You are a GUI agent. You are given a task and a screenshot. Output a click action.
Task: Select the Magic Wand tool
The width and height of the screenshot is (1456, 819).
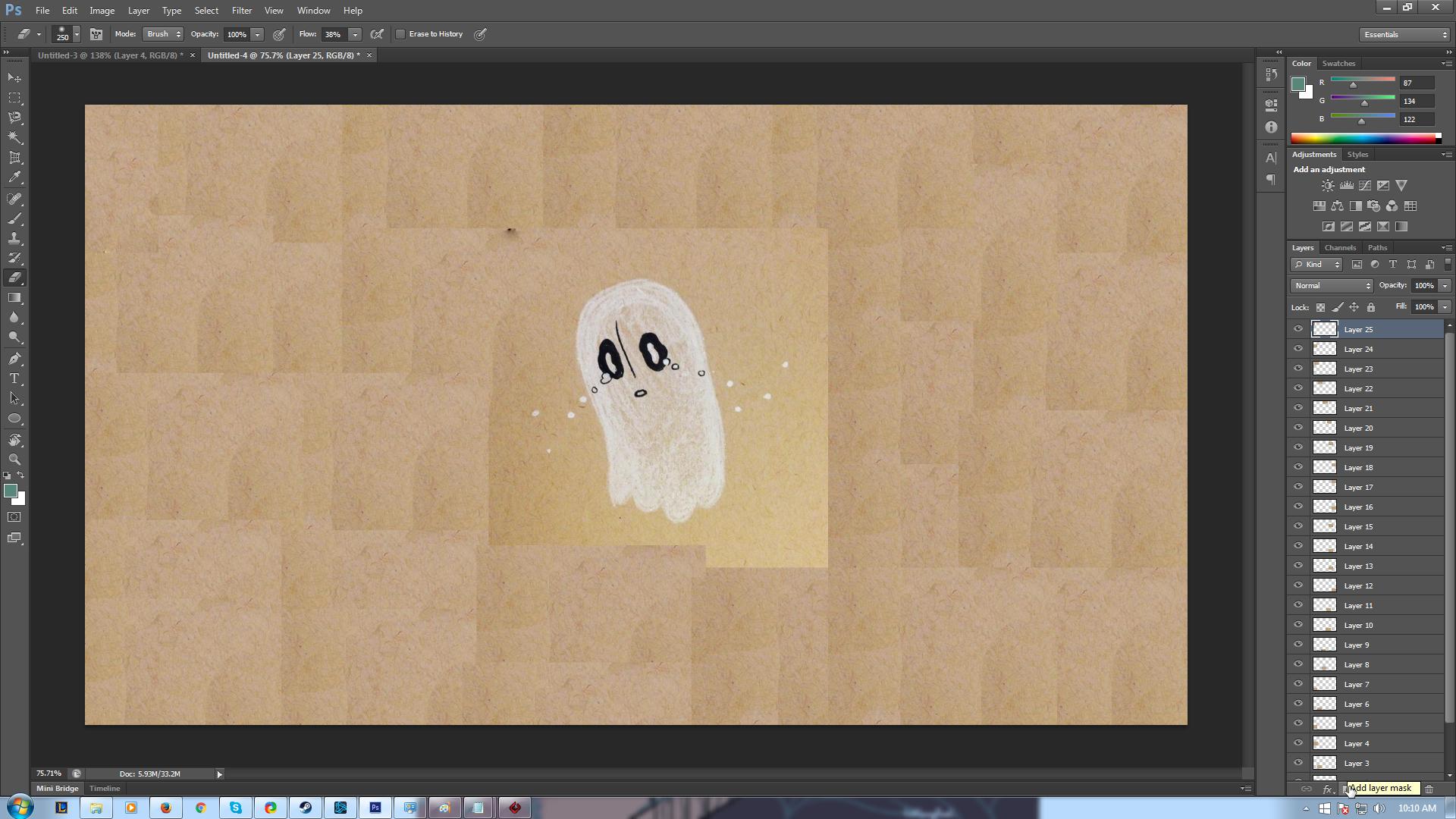pos(14,138)
